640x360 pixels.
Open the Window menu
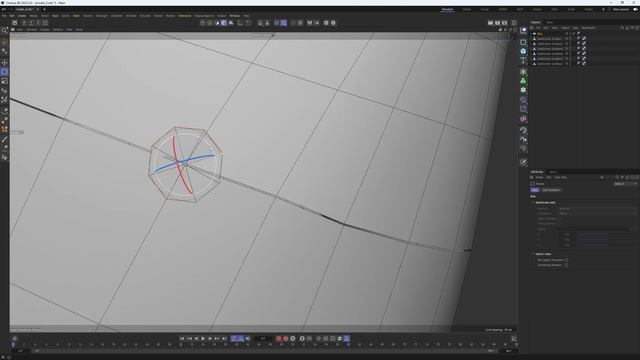click(235, 16)
